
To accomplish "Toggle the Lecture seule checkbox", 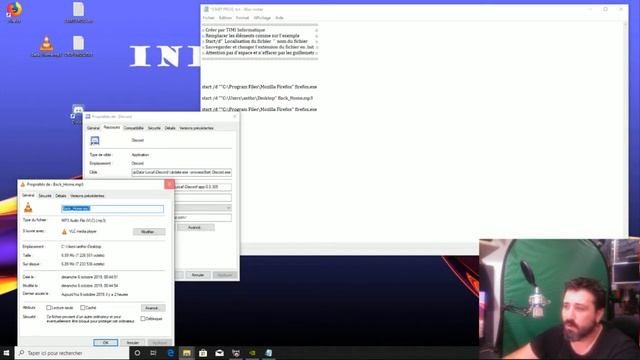I will point(49,307).
